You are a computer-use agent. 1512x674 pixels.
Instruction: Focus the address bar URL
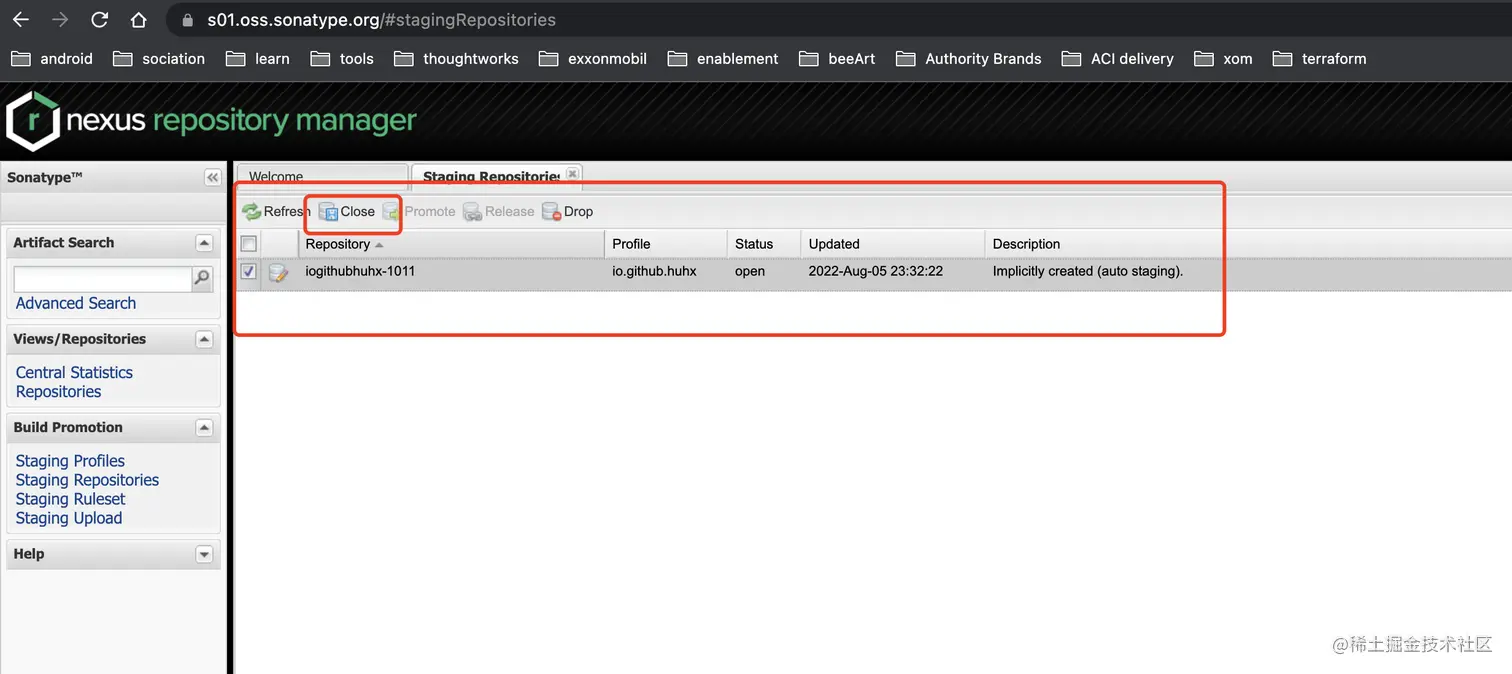click(x=381, y=20)
